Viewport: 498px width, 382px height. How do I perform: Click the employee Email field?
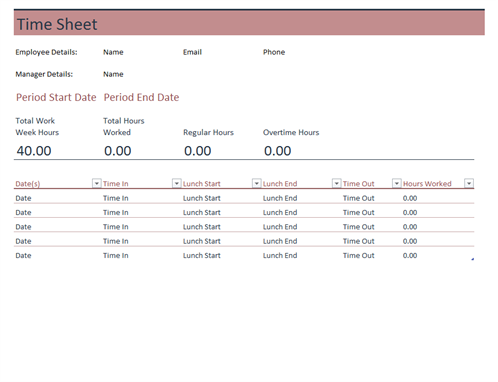tap(192, 52)
